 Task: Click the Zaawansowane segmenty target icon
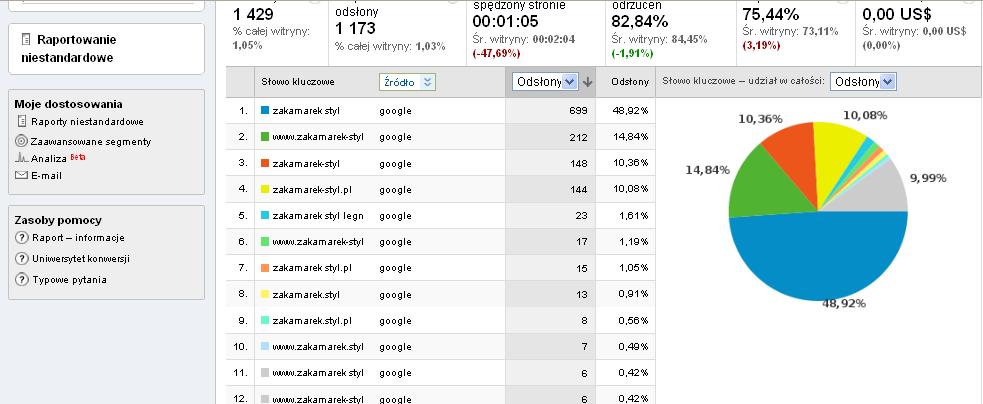[21, 141]
